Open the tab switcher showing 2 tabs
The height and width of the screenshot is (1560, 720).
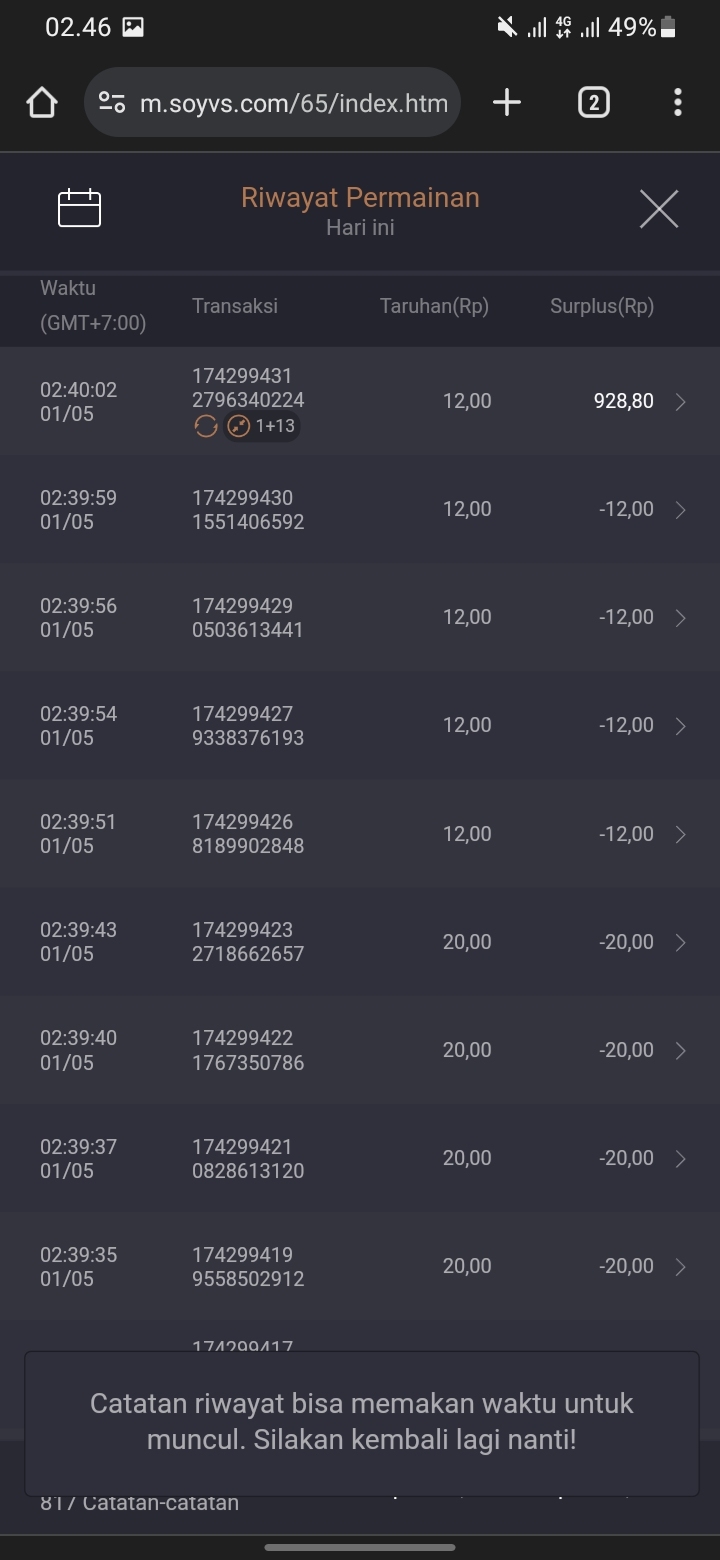coord(593,102)
